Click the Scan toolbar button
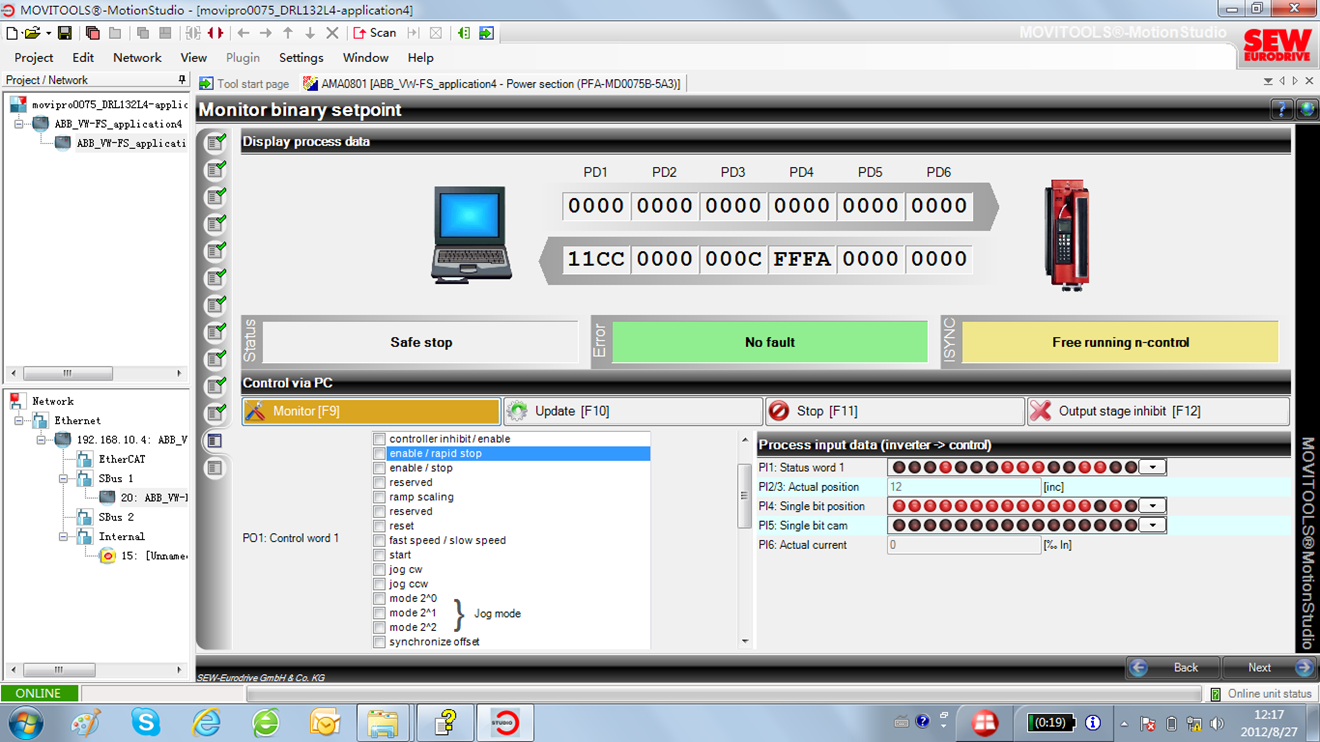1320x742 pixels. pyautogui.click(x=375, y=33)
